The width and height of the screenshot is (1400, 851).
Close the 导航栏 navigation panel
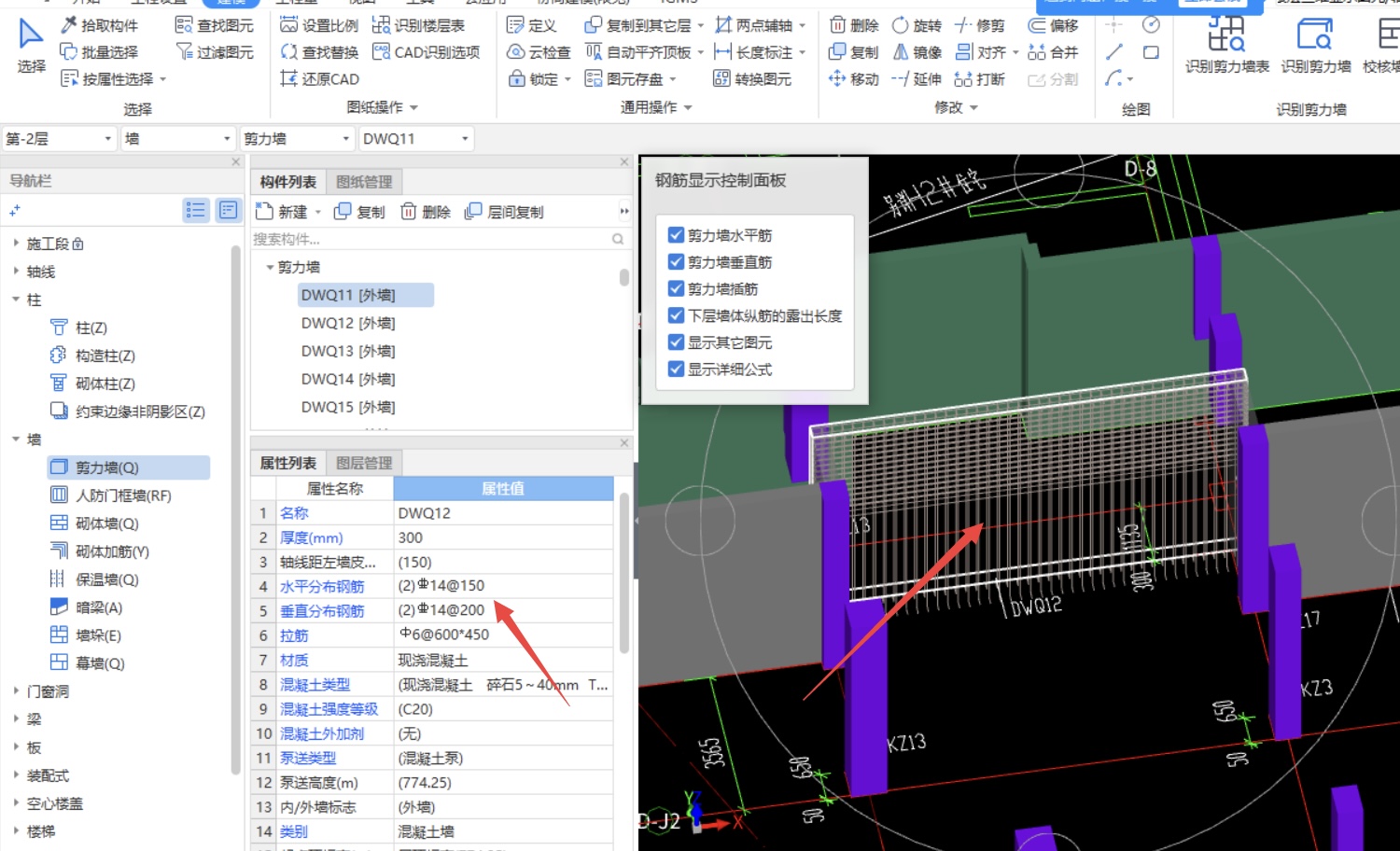(x=235, y=161)
